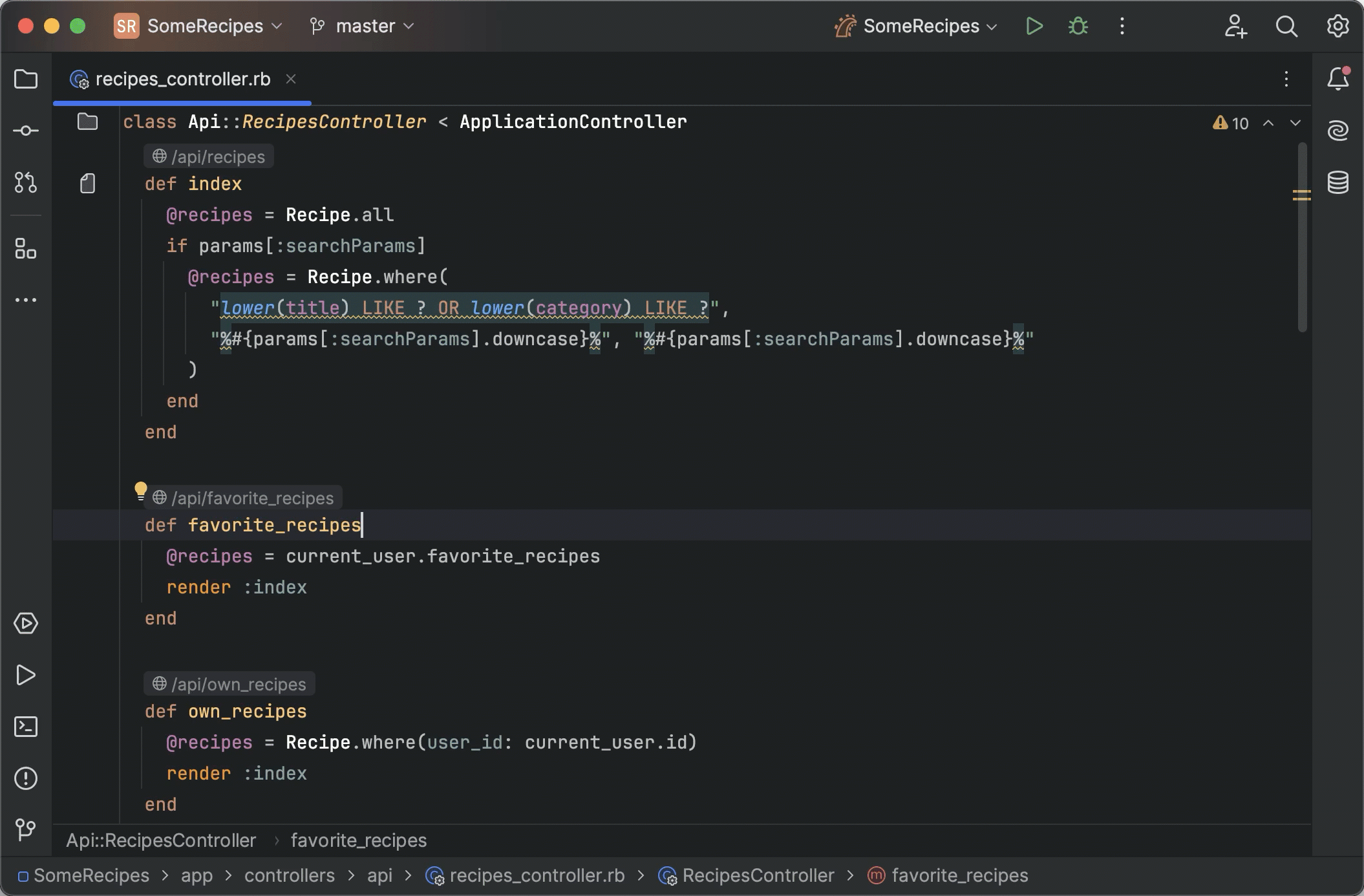1364x896 pixels.
Task: Open the Commit tool window
Action: [26, 131]
